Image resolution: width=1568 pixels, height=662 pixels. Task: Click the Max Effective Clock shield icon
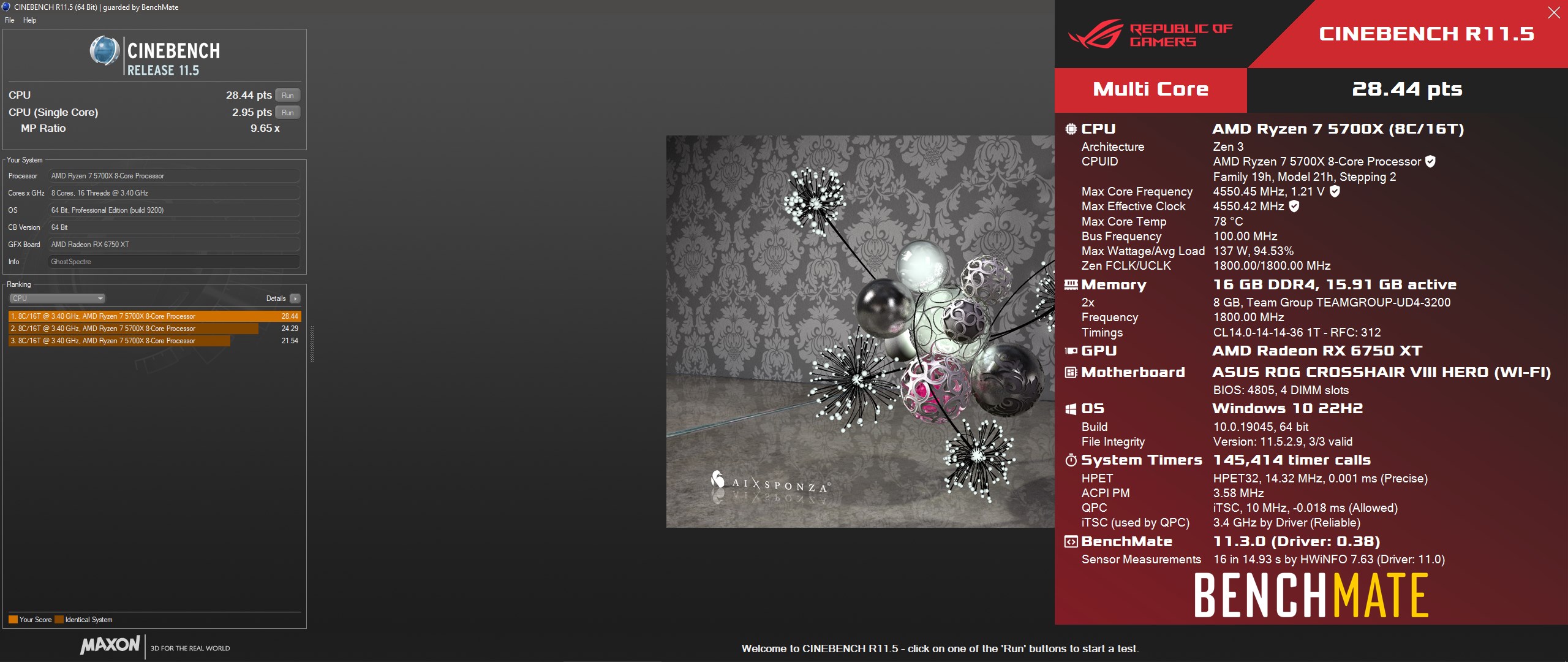coord(1294,207)
